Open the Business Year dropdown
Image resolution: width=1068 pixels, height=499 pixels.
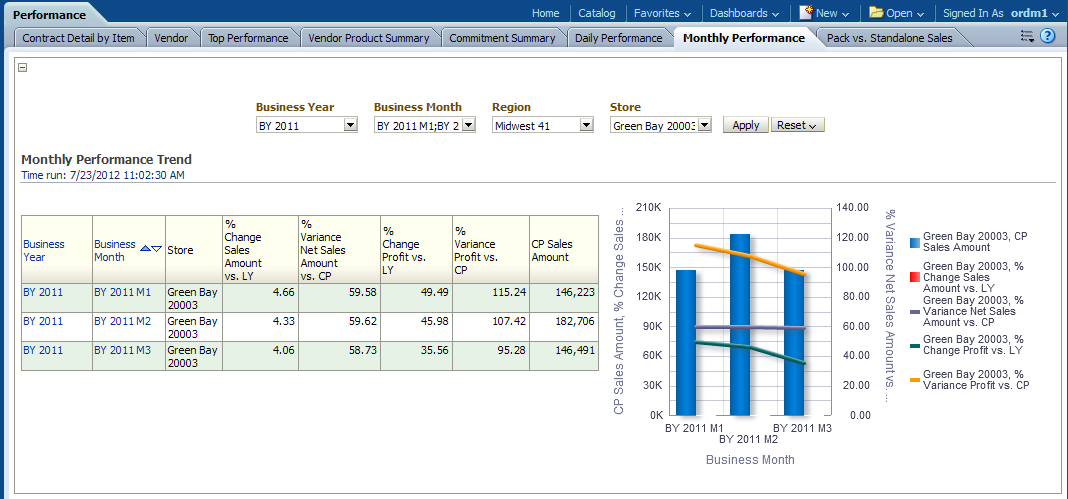pos(350,125)
